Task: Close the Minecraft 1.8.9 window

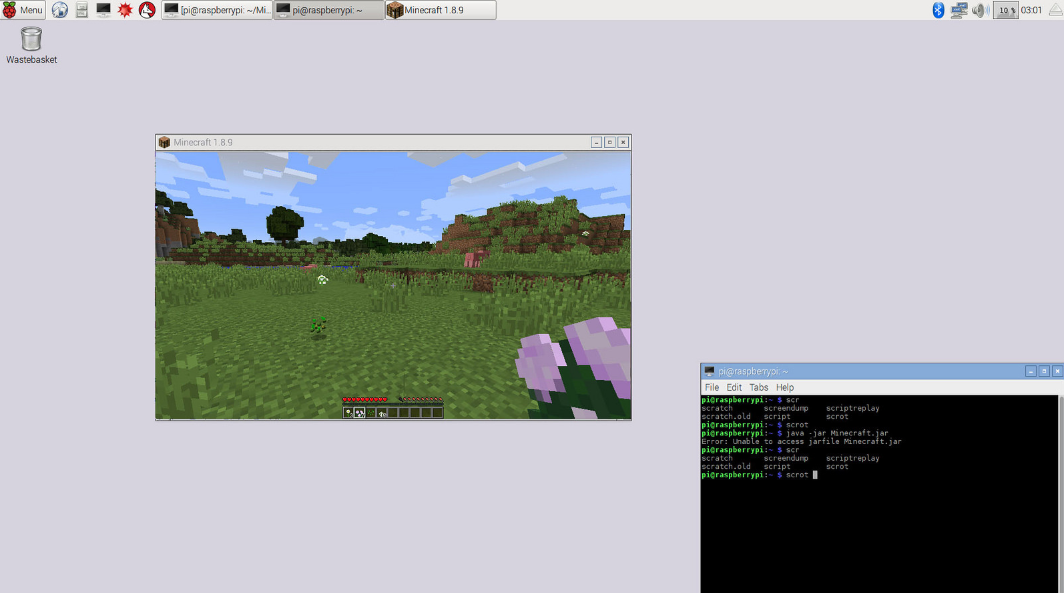Action: tap(623, 142)
